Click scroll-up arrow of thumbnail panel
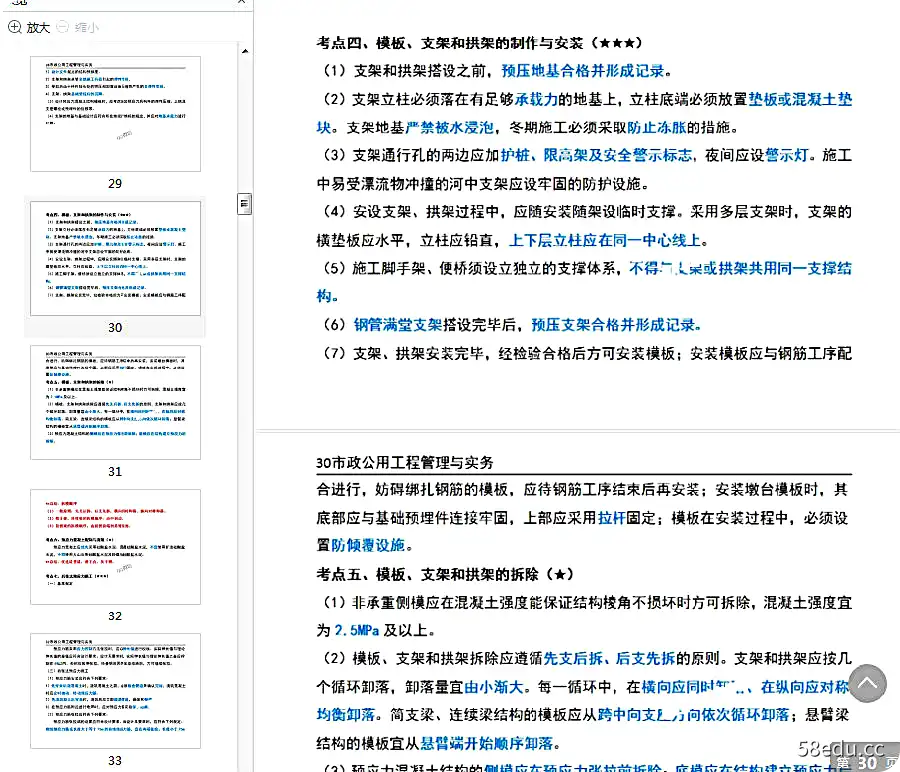Image resolution: width=900 pixels, height=772 pixels. coord(245,51)
